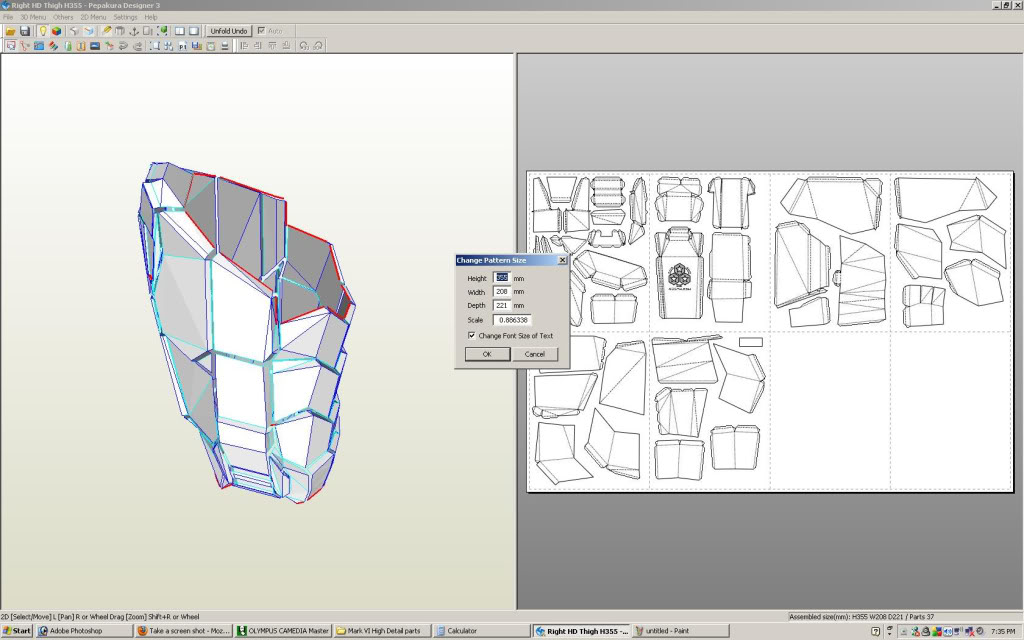Select the red-green edge color tool icon

click(x=53, y=46)
